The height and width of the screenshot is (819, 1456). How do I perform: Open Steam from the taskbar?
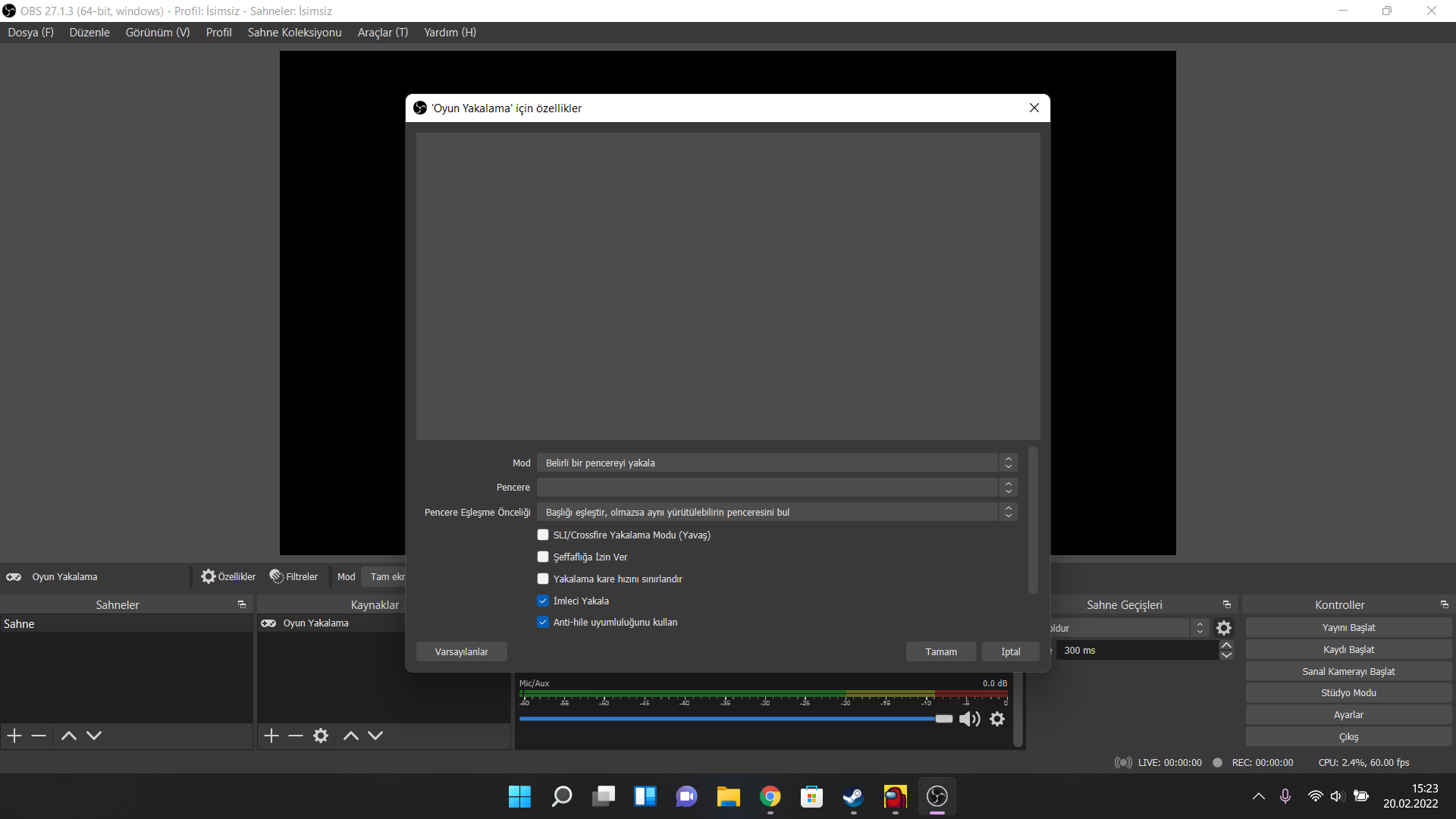pos(853,796)
